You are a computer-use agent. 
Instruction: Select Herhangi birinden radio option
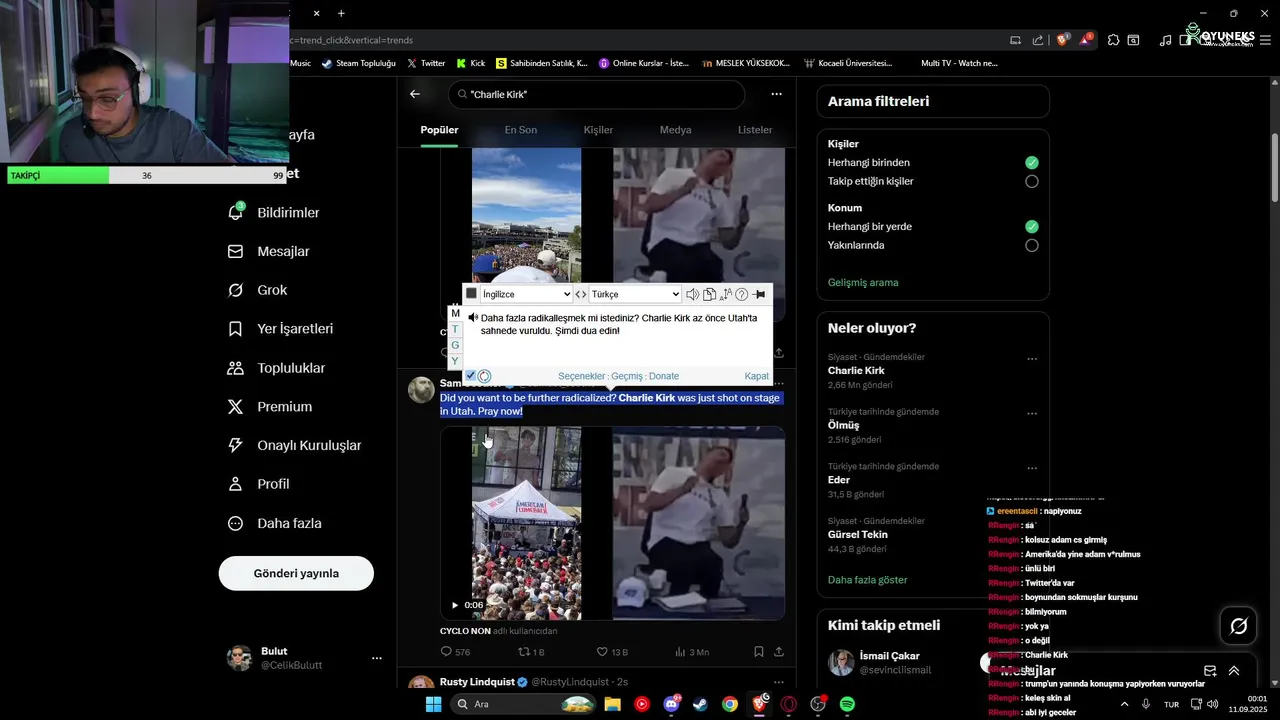[1032, 162]
